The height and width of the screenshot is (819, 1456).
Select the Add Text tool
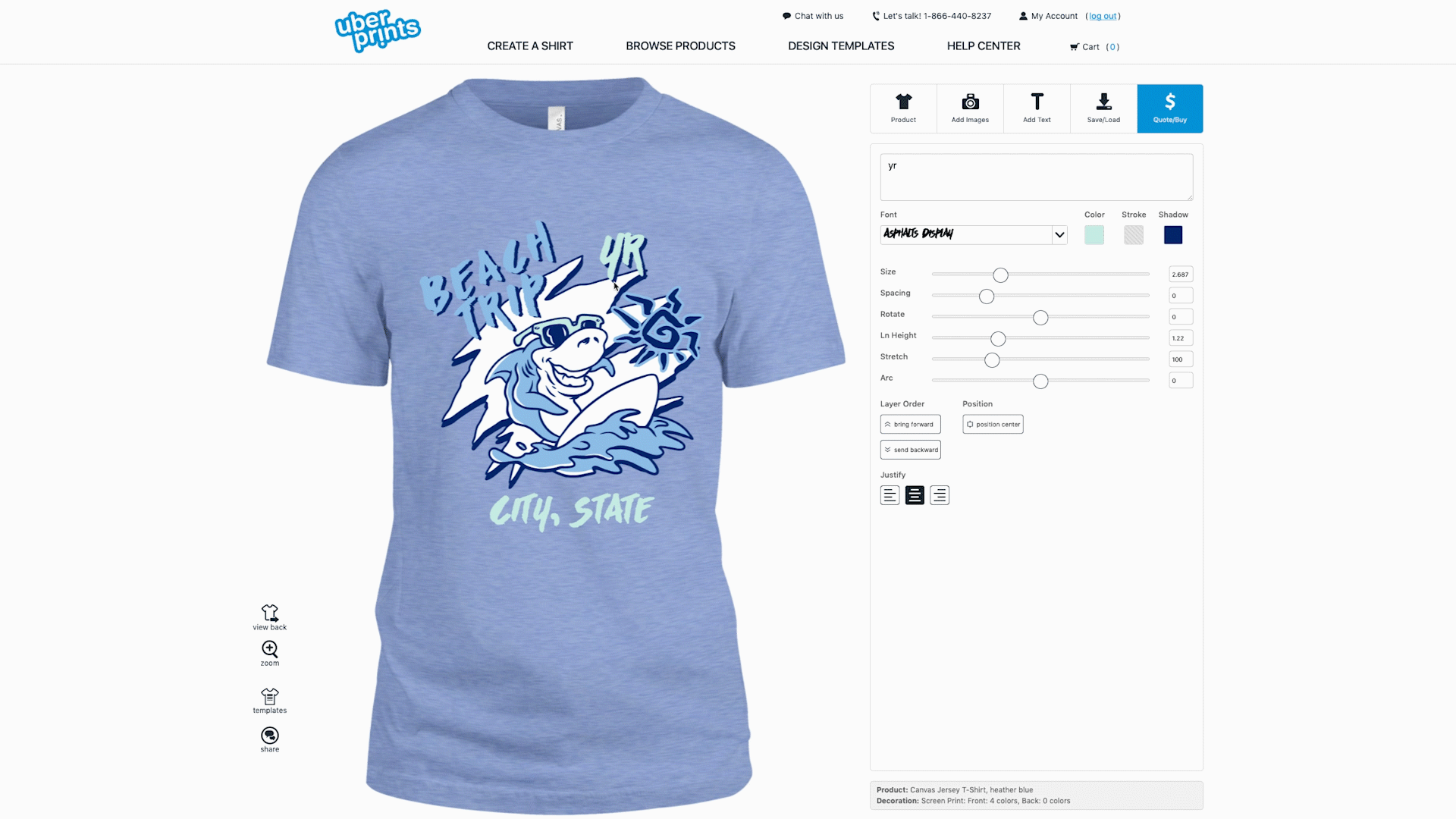point(1036,108)
